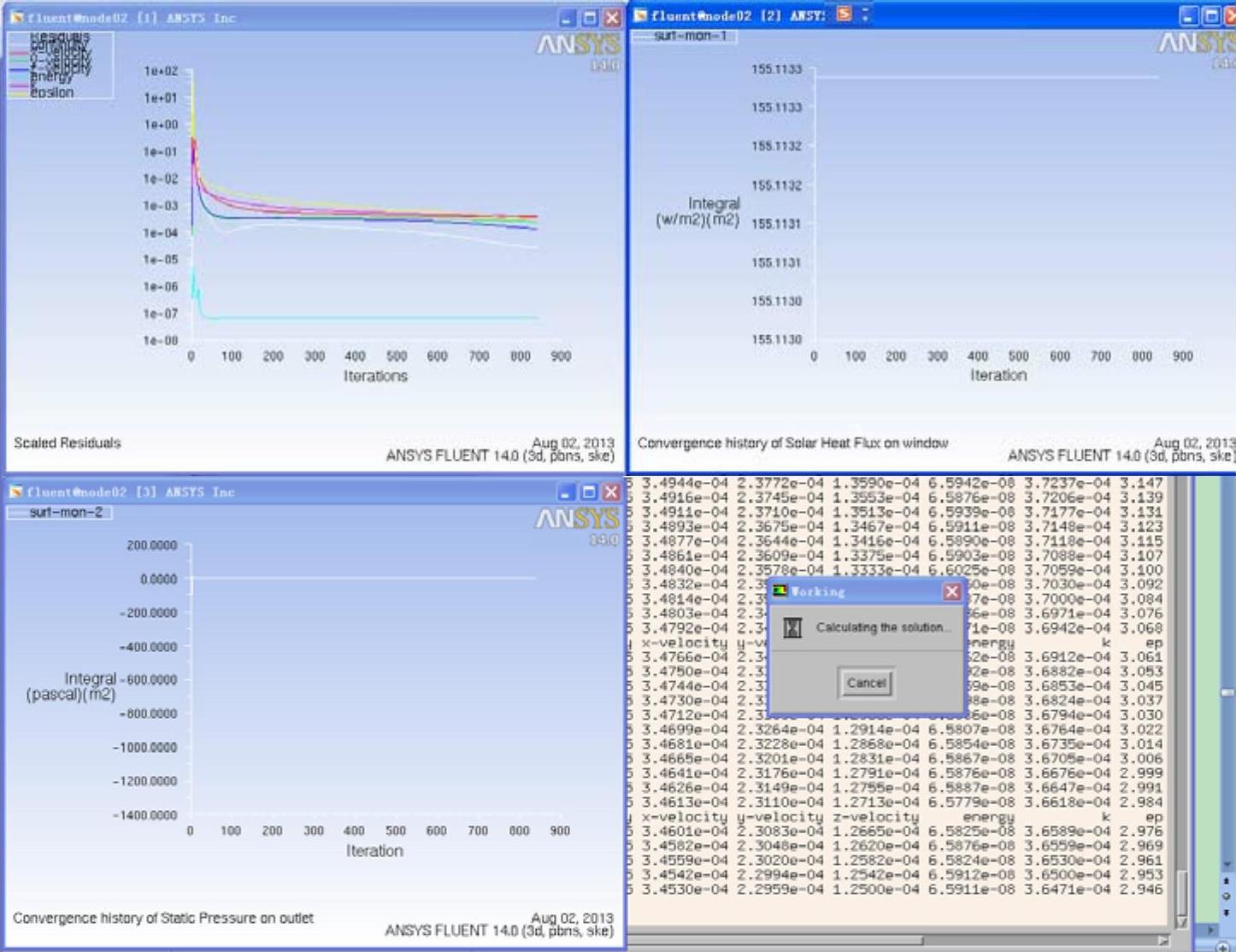Click the Fluent icon of window [1]
The width and height of the screenshot is (1236, 952).
(17, 18)
